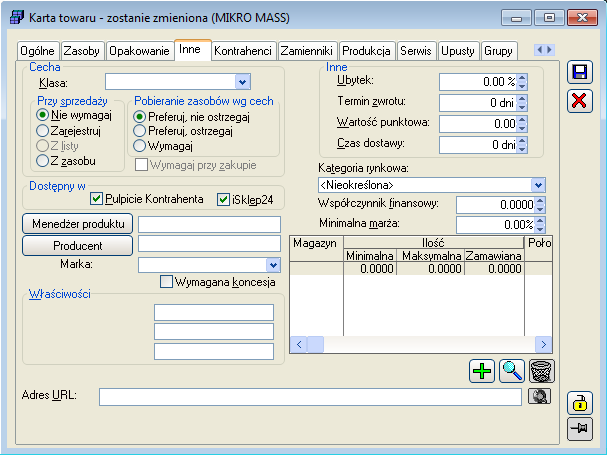Click the Menedżer produktu text field
607x455 pixels.
209,224
